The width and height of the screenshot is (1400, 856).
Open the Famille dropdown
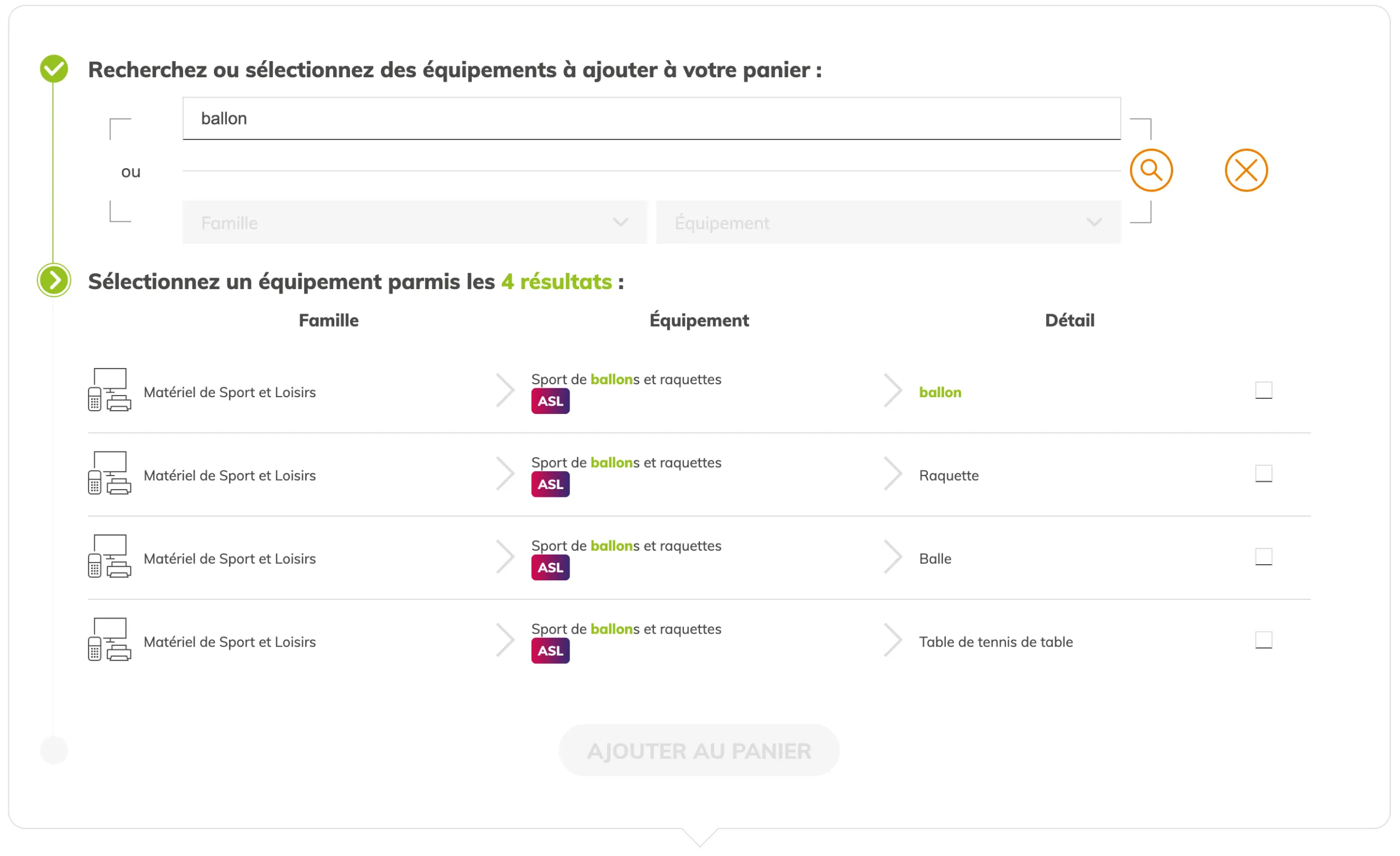[415, 222]
